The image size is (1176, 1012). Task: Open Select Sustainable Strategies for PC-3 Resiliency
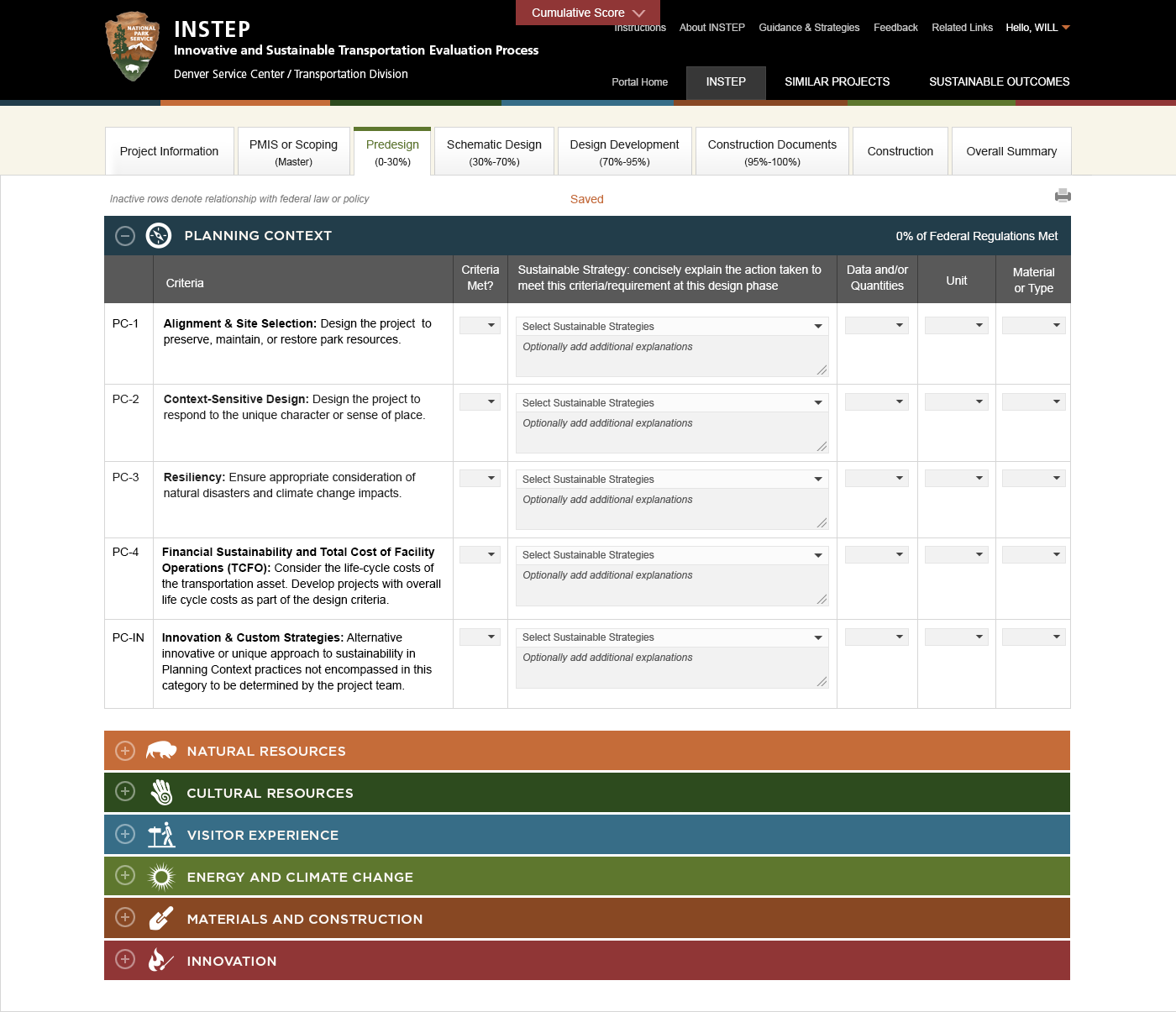[671, 479]
